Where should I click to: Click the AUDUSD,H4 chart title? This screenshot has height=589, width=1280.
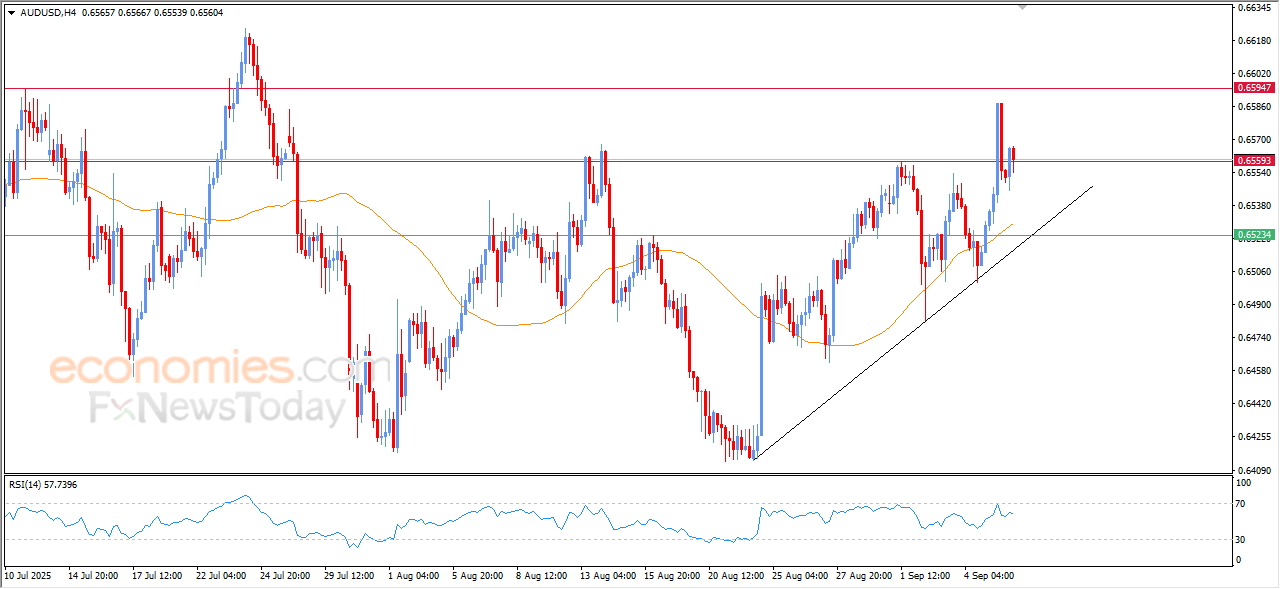point(48,13)
